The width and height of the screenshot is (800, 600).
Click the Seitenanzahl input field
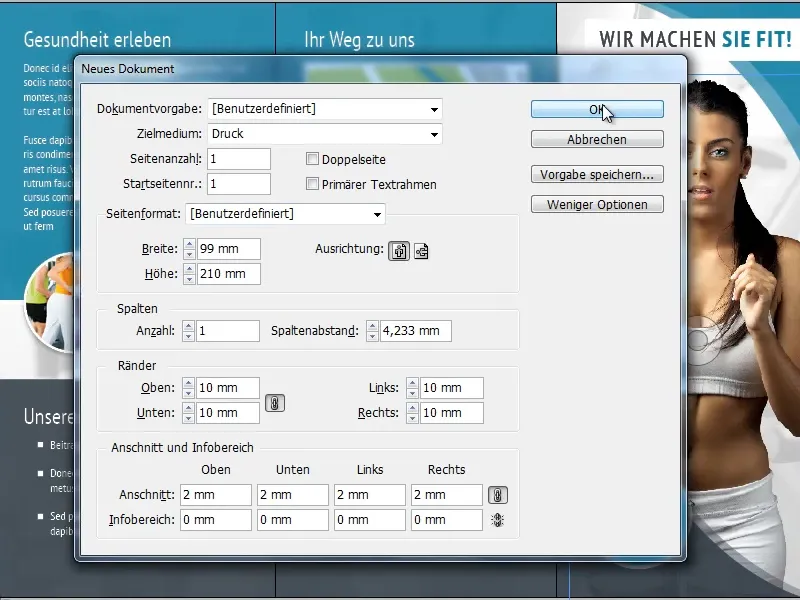click(239, 159)
